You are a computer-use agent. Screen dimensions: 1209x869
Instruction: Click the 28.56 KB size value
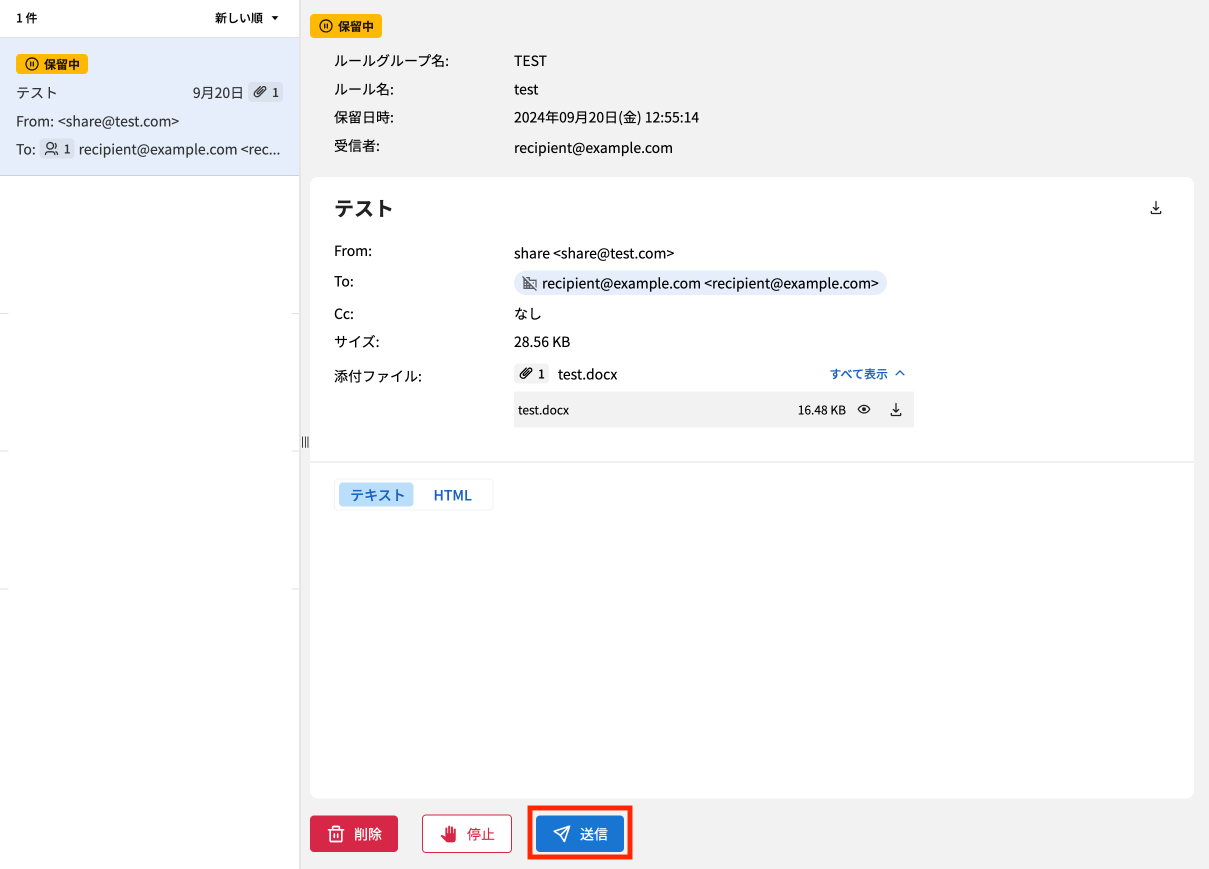point(542,342)
